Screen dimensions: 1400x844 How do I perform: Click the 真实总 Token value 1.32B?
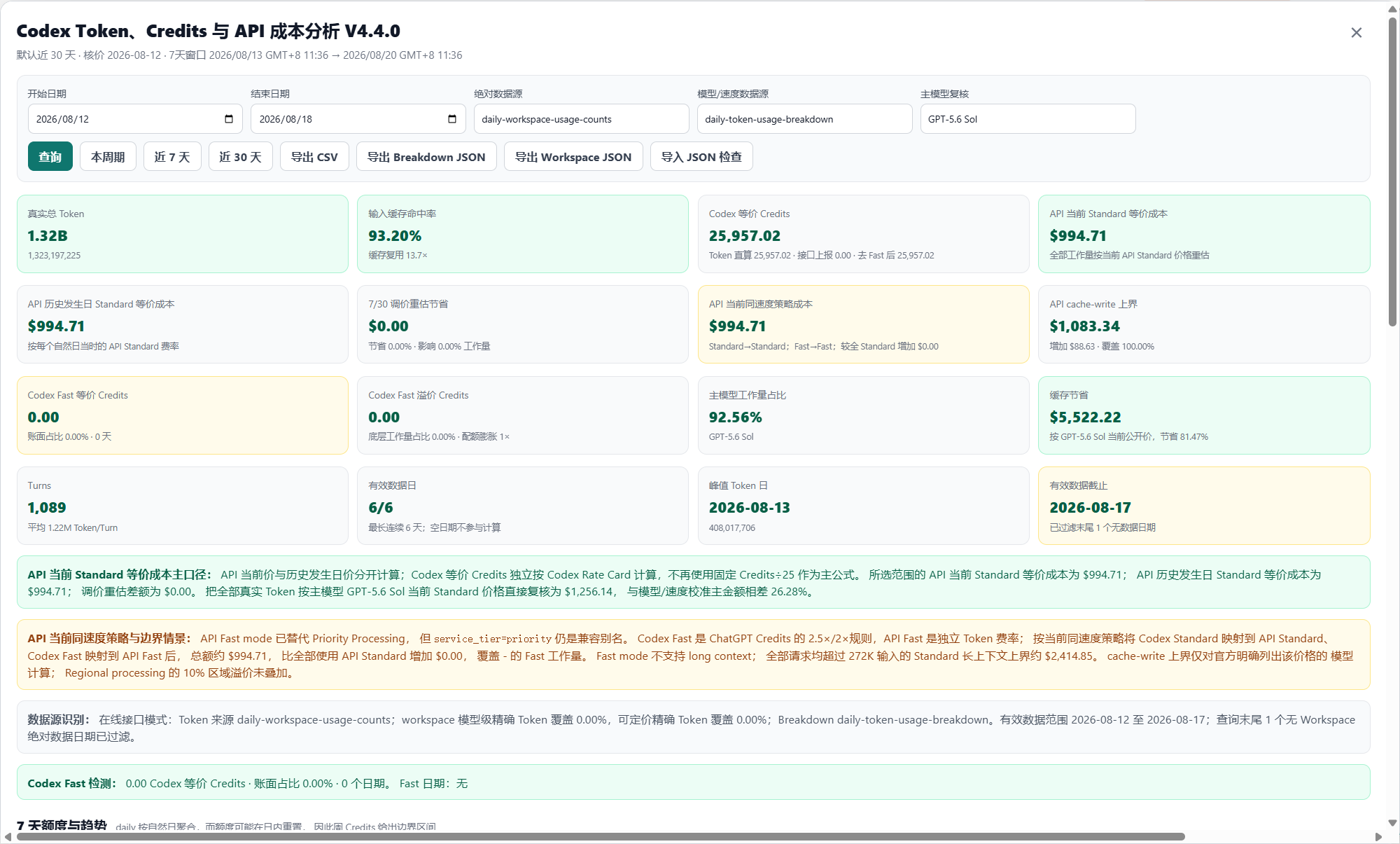(48, 236)
